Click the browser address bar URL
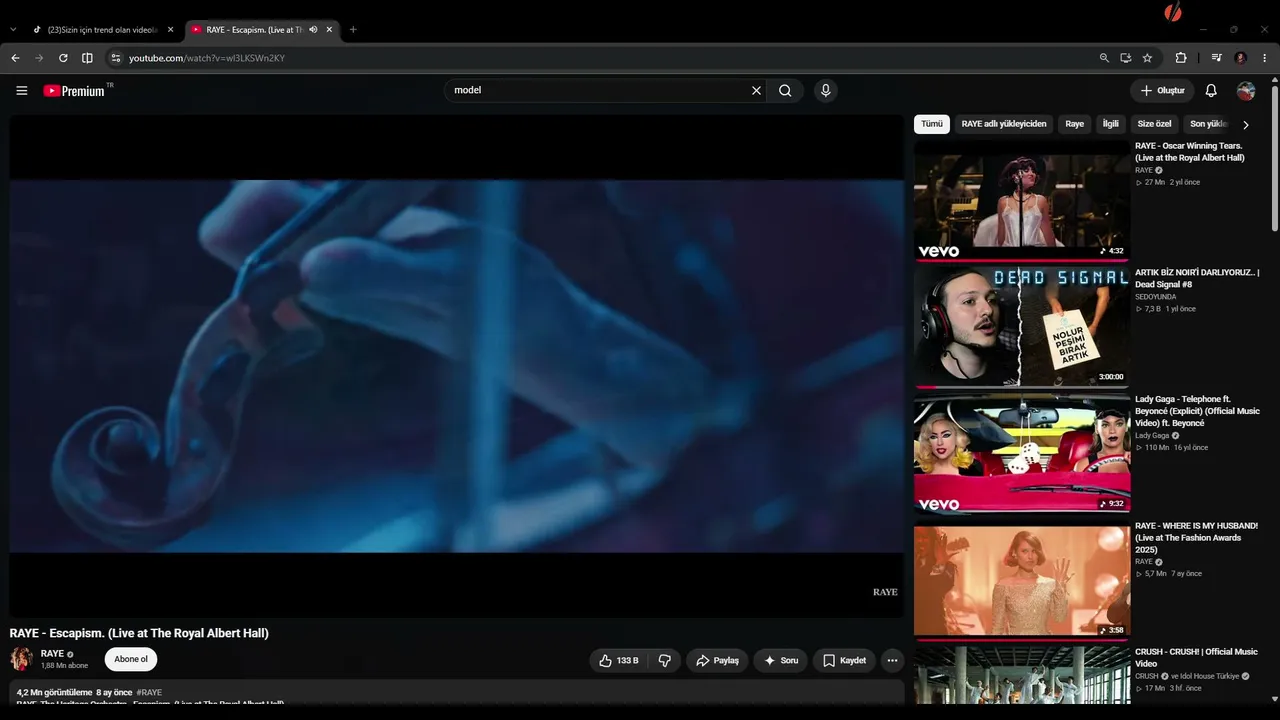 207,58
